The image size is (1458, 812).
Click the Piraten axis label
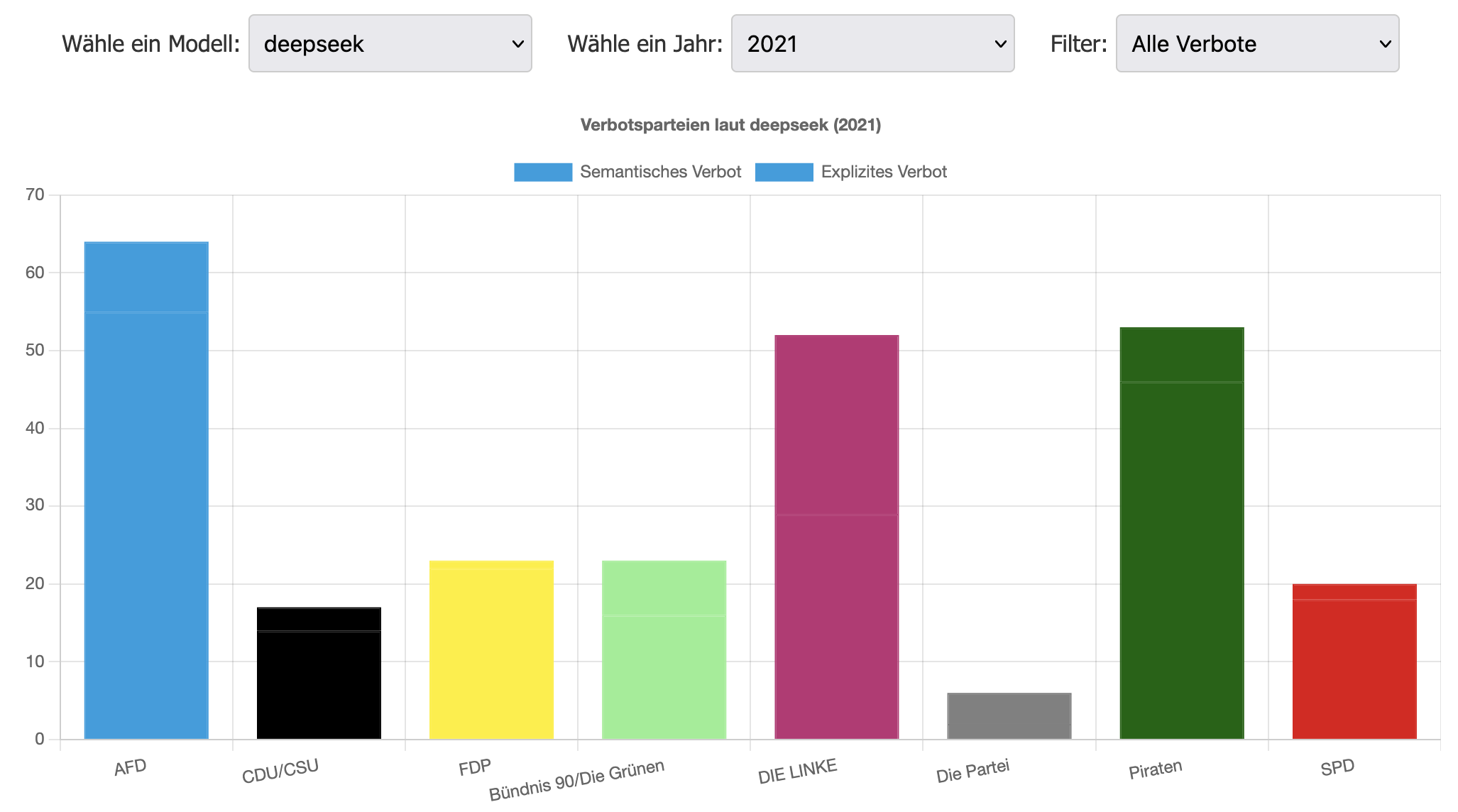(x=1156, y=769)
